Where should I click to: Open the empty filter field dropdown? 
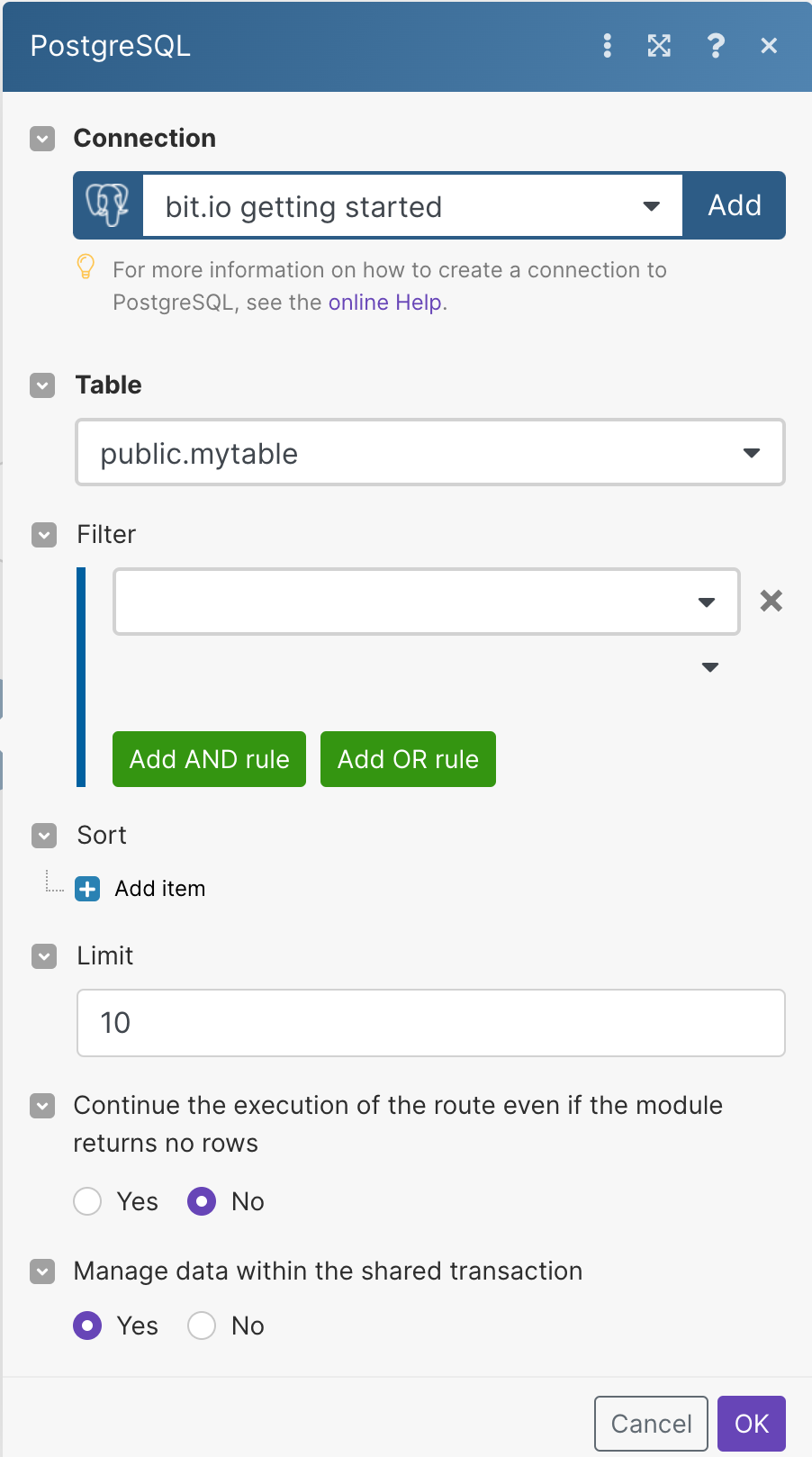click(426, 601)
